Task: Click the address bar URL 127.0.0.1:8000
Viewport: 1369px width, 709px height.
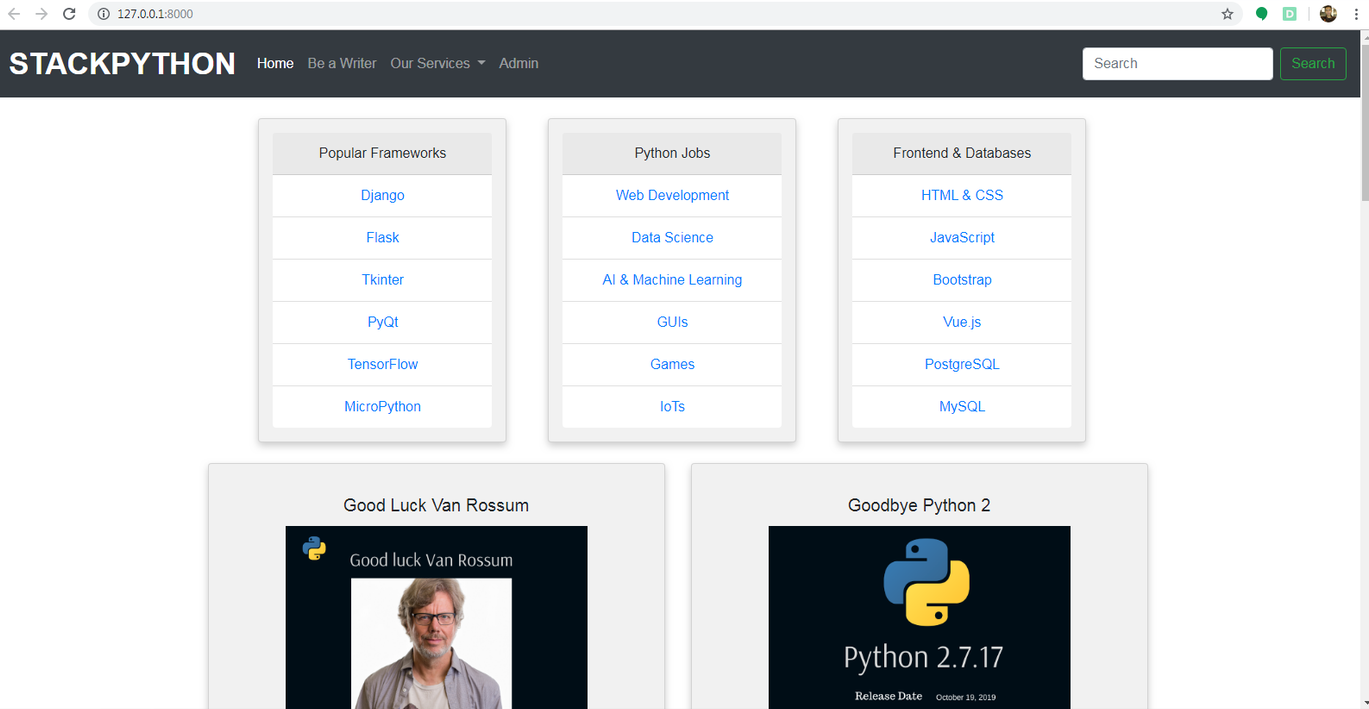Action: (x=155, y=14)
